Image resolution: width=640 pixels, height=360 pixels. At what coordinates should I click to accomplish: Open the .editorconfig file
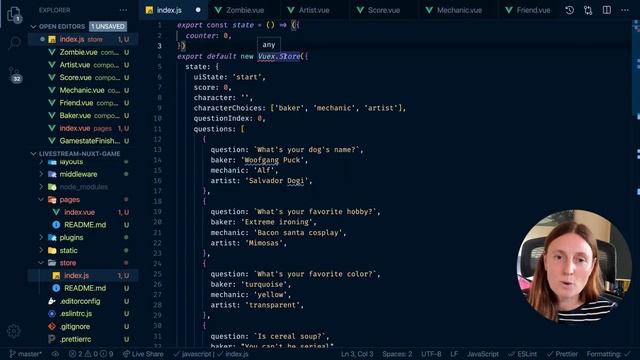click(83, 301)
